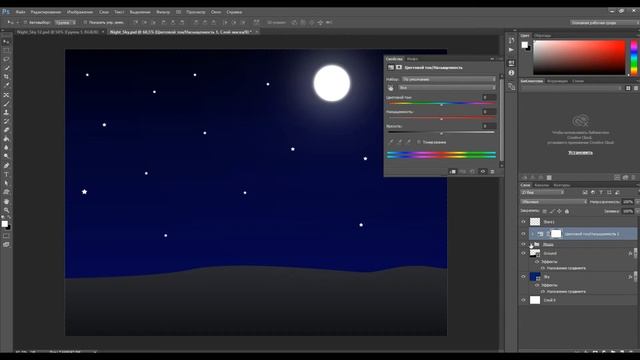This screenshot has width=640, height=360.
Task: Select the Dodge tool
Action: (x=6, y=157)
